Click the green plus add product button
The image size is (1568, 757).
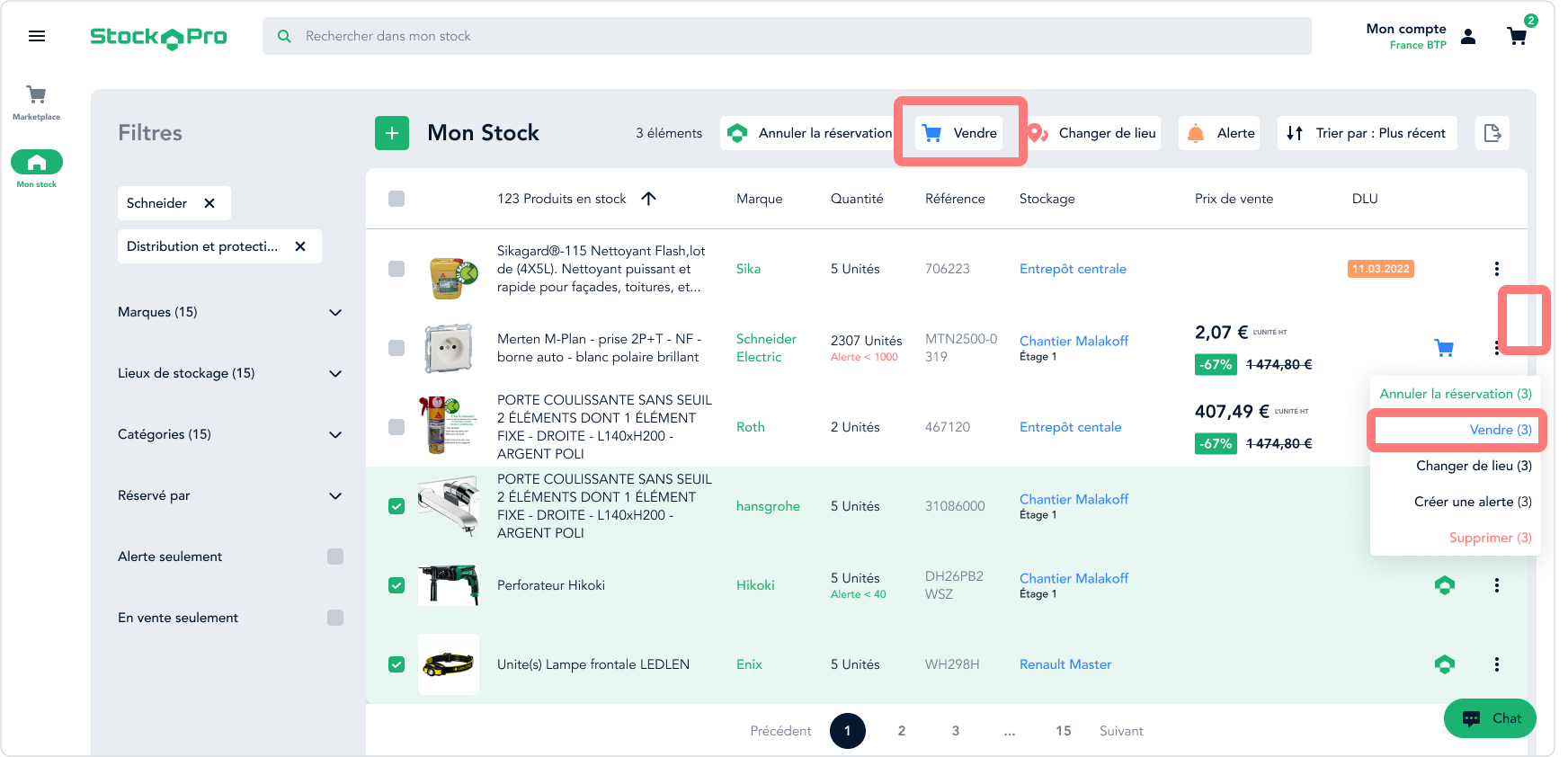pos(392,133)
